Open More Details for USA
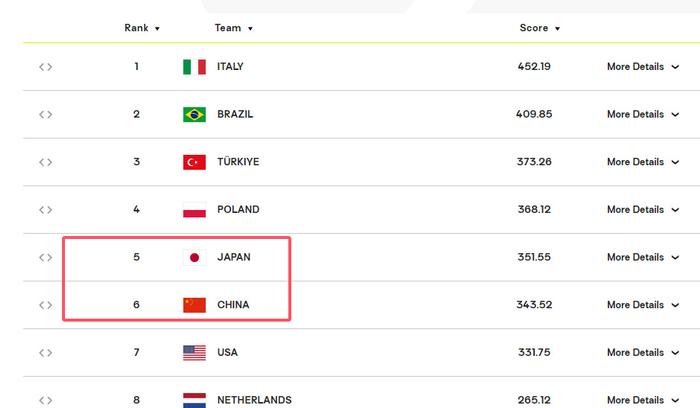 643,353
